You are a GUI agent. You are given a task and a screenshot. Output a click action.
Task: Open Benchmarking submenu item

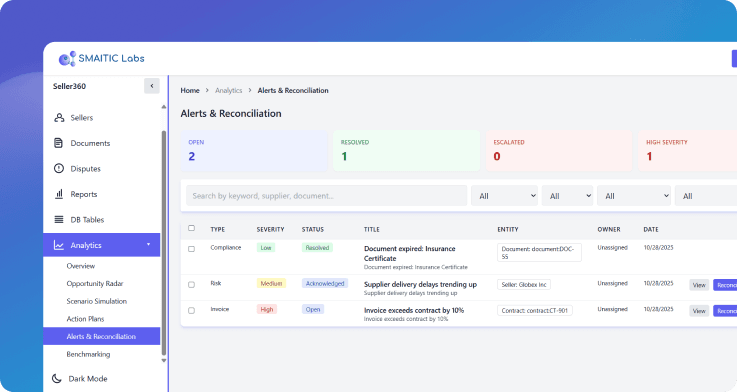coord(88,354)
